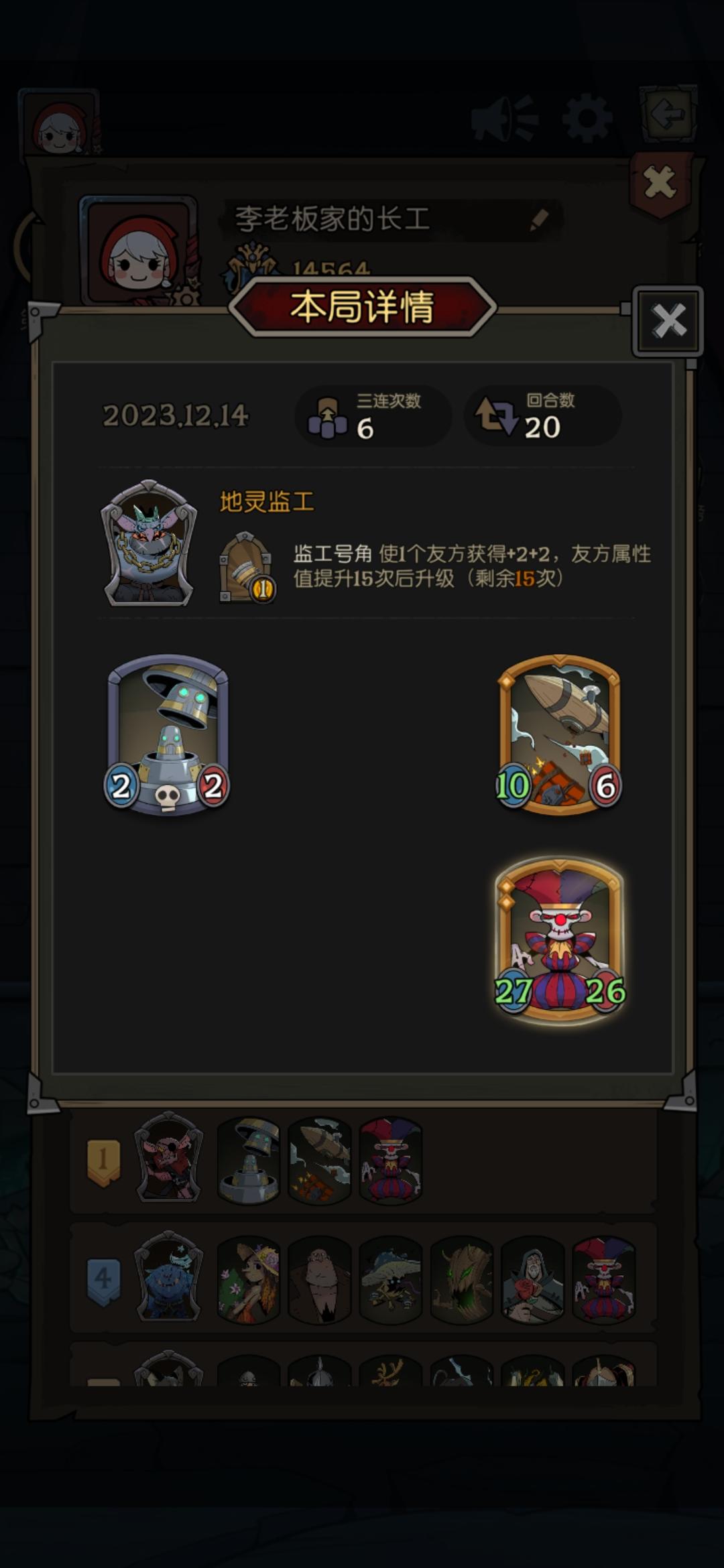Open the settings gear icon
The height and width of the screenshot is (1568, 724).
click(587, 119)
